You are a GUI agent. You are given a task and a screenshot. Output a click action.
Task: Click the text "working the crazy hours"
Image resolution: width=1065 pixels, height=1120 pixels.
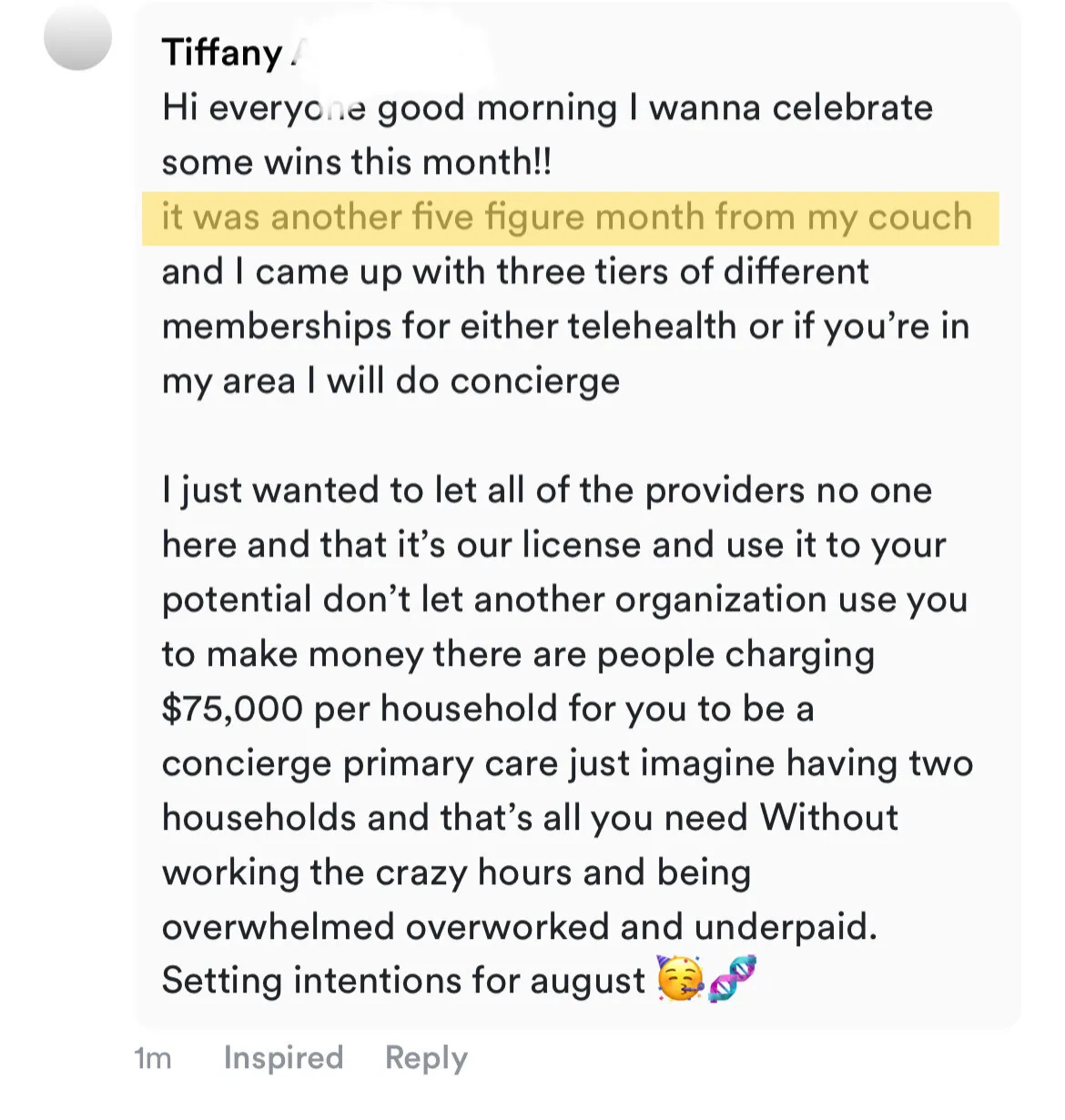point(368,873)
